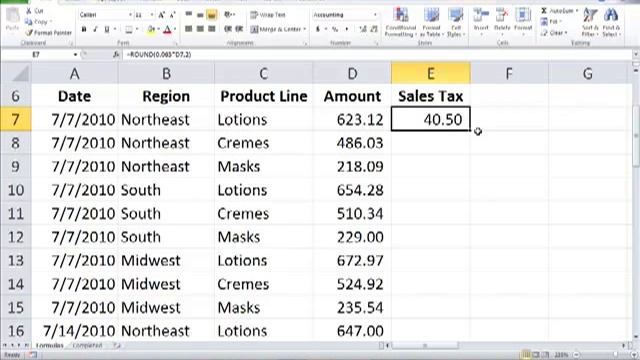The height and width of the screenshot is (360, 640).
Task: Select column G header
Action: point(587,73)
